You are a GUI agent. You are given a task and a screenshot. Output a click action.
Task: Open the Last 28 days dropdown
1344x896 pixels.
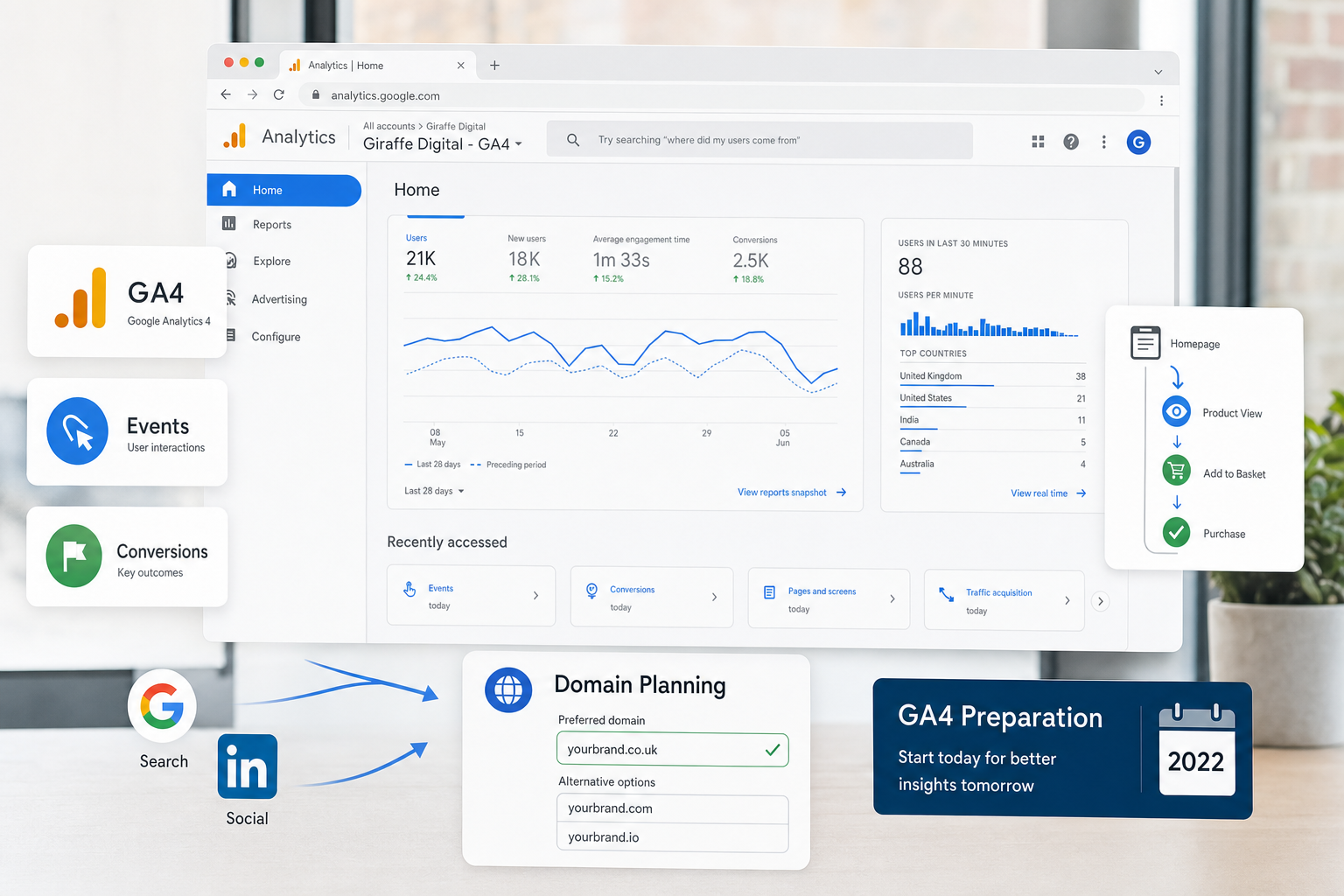(x=434, y=491)
